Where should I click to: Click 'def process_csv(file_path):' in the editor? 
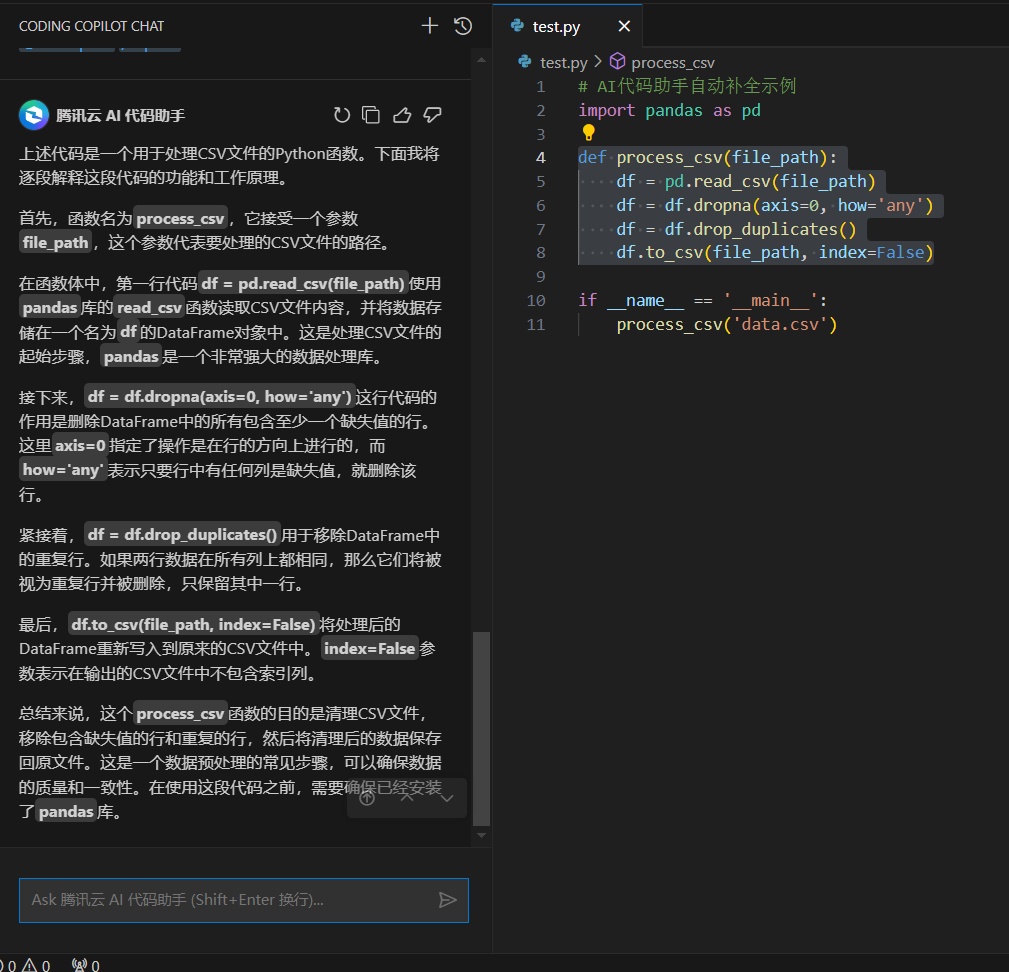coord(707,158)
